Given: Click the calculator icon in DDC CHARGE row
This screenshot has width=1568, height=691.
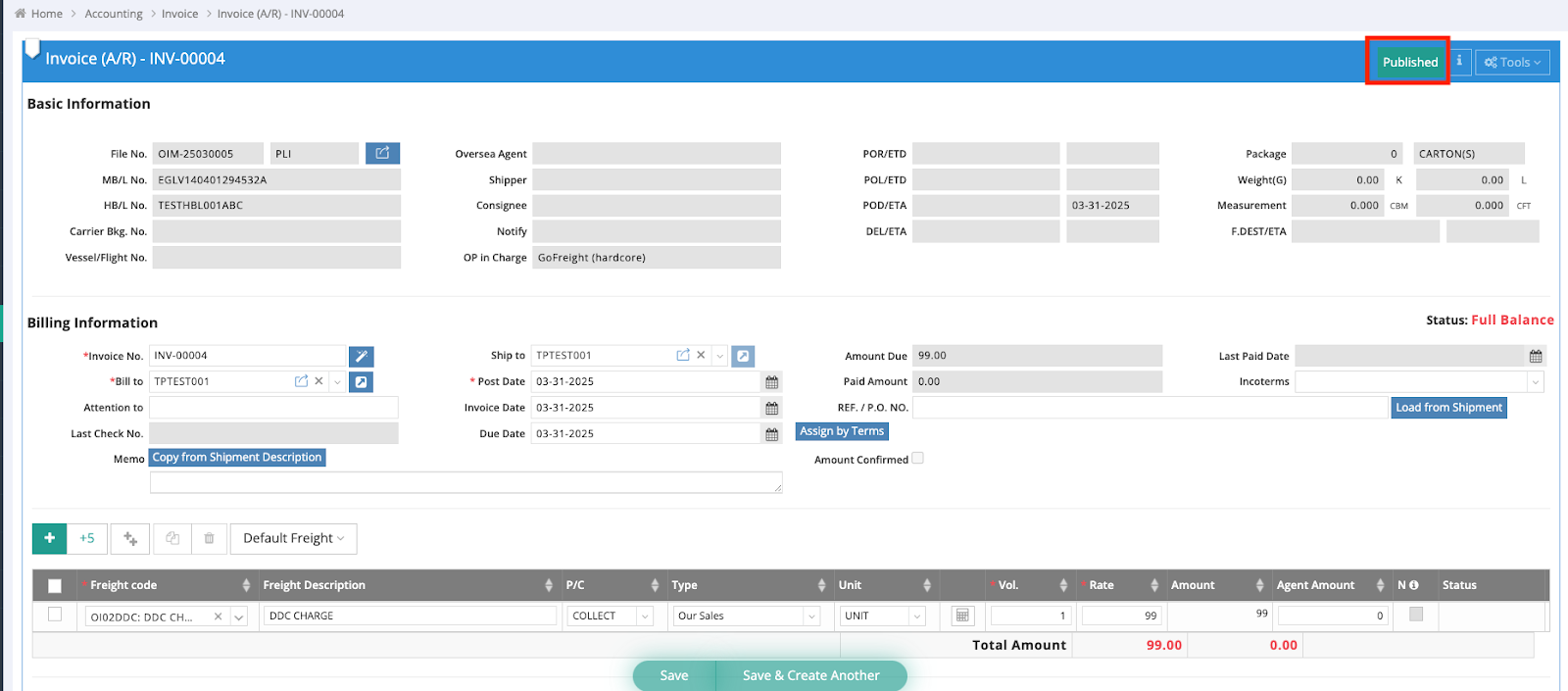Looking at the screenshot, I should coord(962,616).
